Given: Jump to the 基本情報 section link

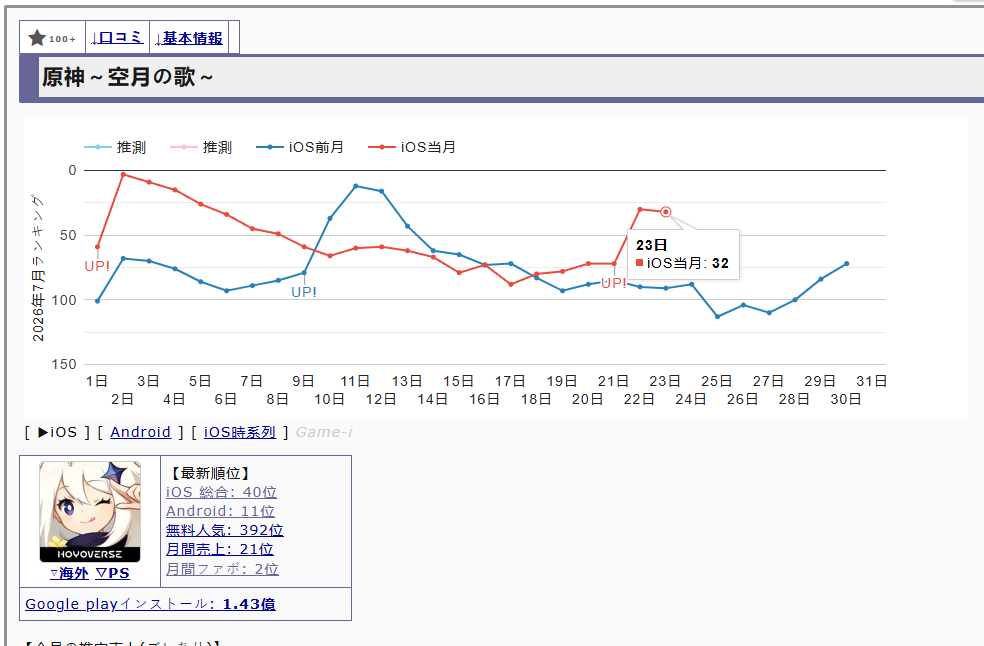Looking at the screenshot, I should pos(188,38).
